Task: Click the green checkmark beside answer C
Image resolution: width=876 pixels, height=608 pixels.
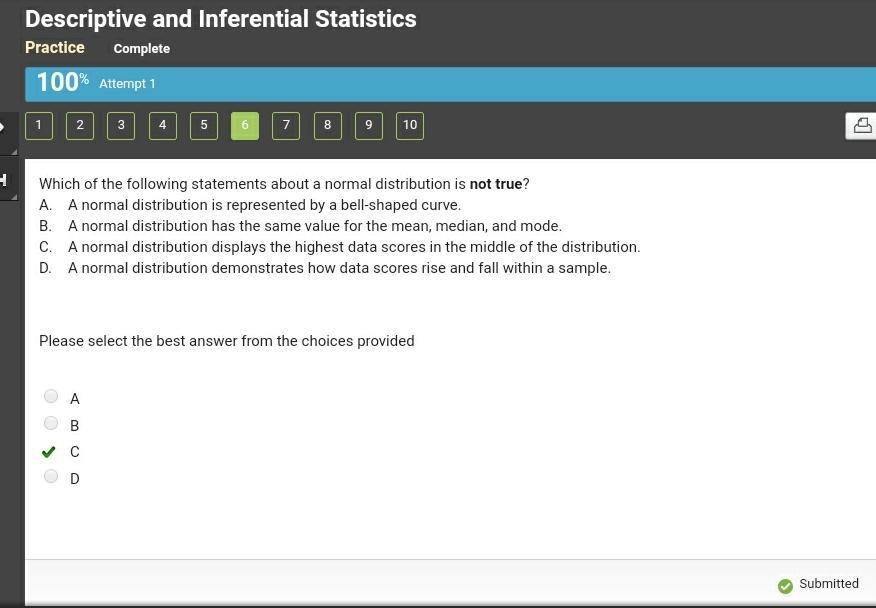Action: [x=49, y=452]
